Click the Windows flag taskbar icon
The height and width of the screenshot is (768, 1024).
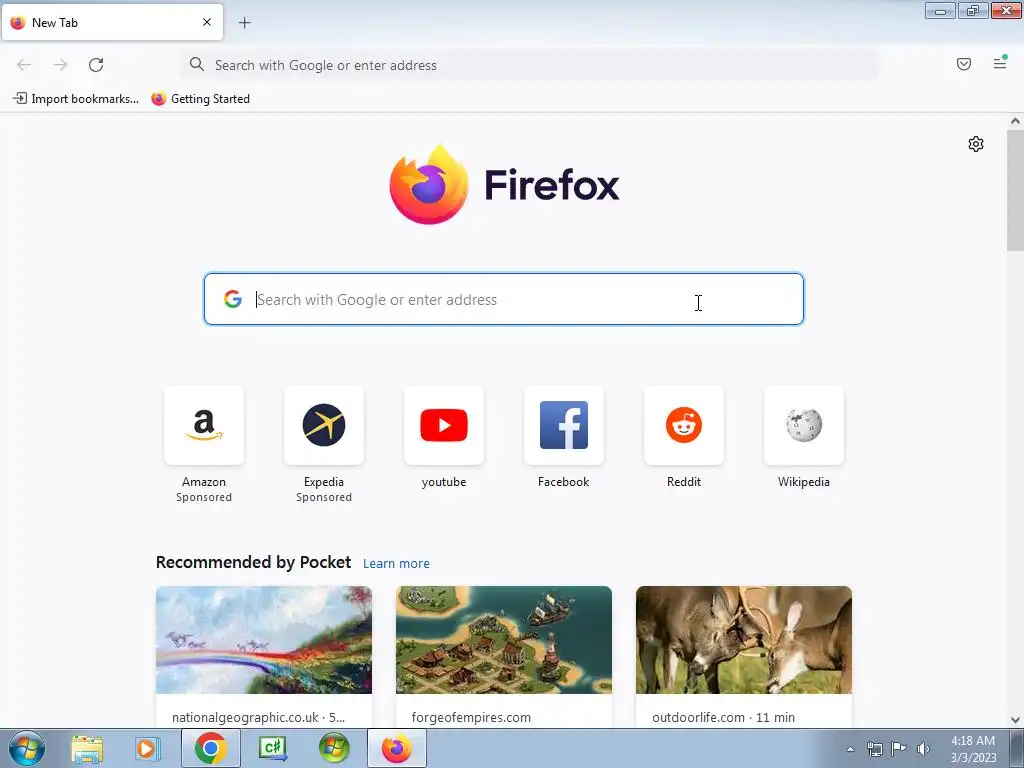coord(334,748)
